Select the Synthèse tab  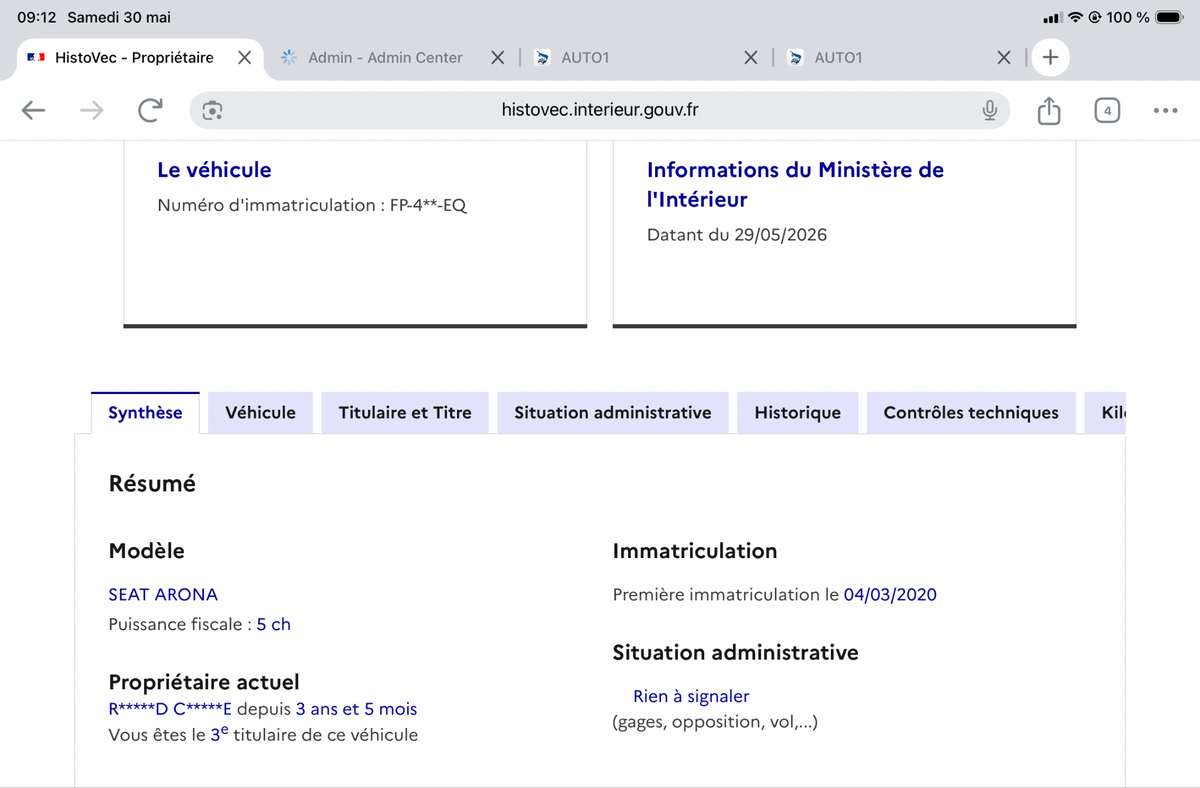tap(145, 413)
